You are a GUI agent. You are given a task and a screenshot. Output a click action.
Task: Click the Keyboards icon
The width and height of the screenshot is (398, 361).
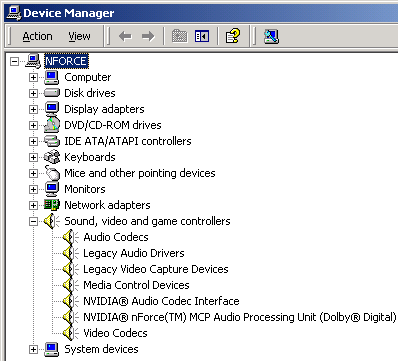(x=52, y=157)
